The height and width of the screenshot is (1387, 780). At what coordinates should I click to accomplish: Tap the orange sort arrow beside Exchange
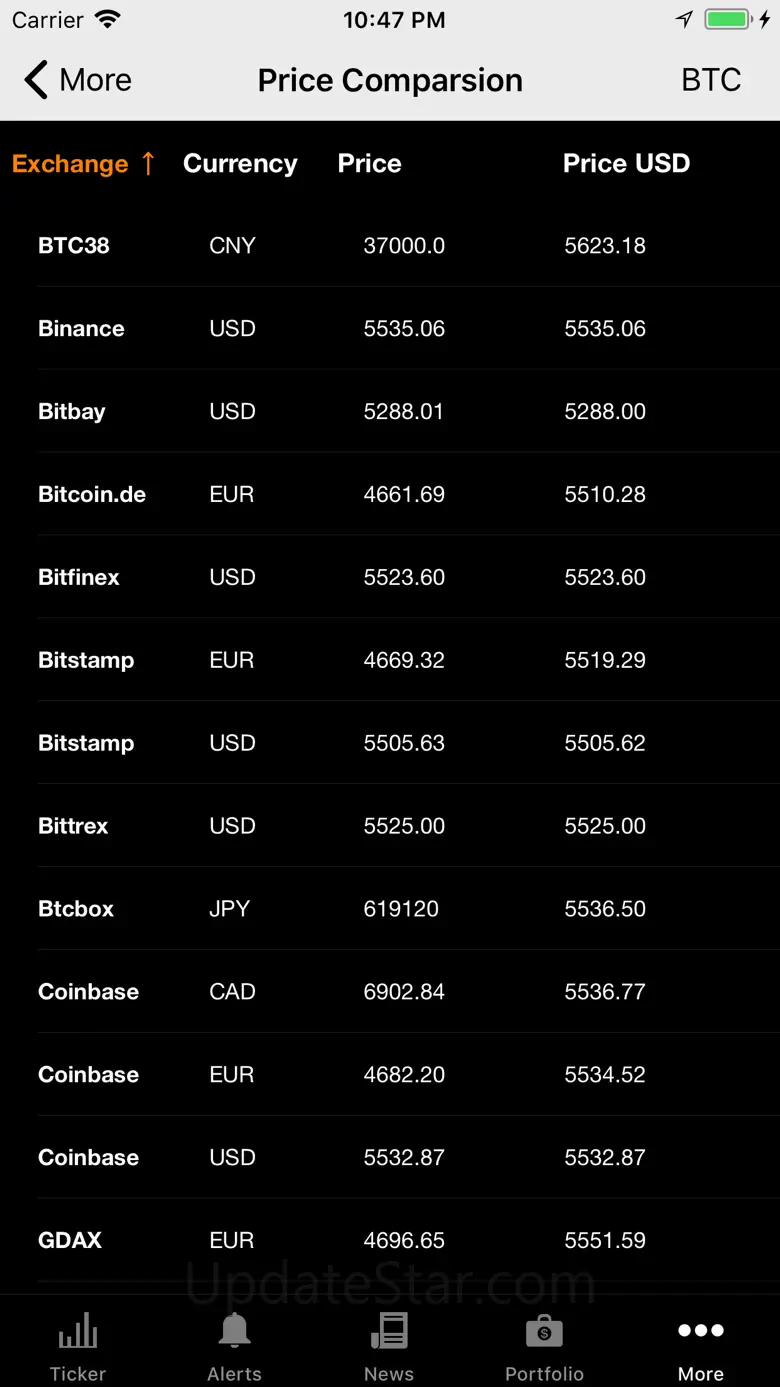[148, 163]
